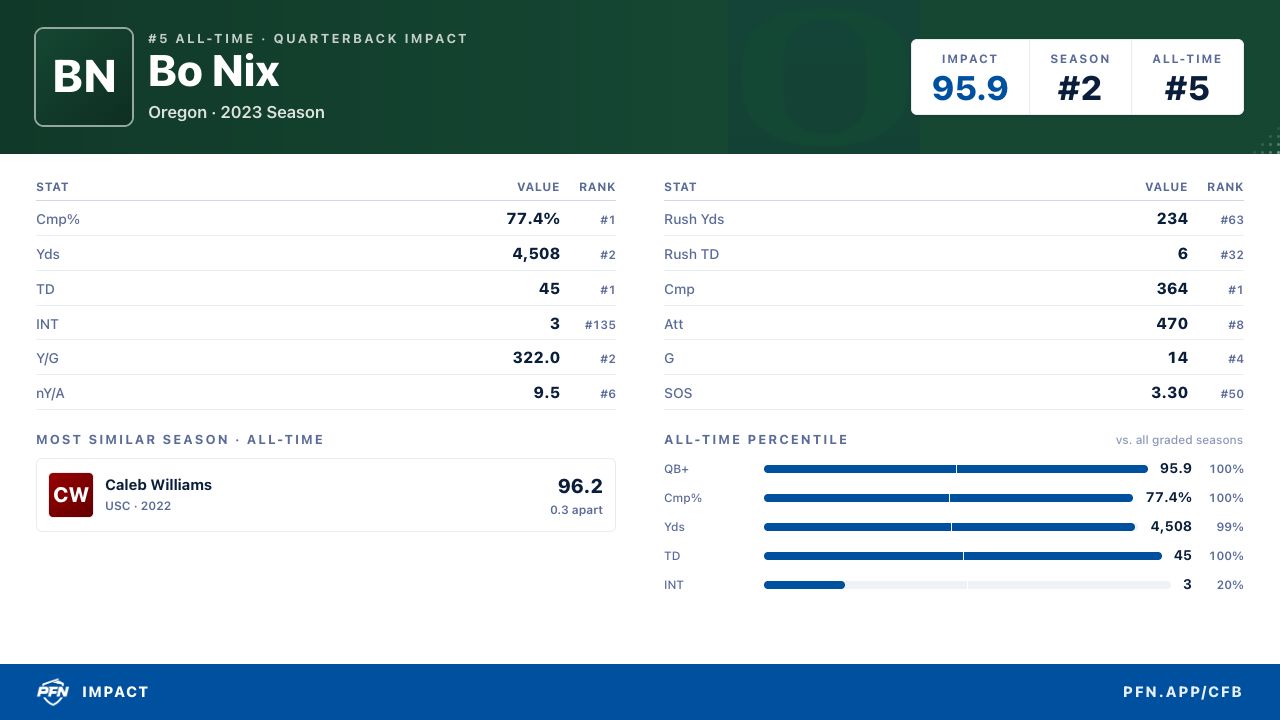
Task: Click the VALUE column header in right table
Action: pyautogui.click(x=1166, y=187)
